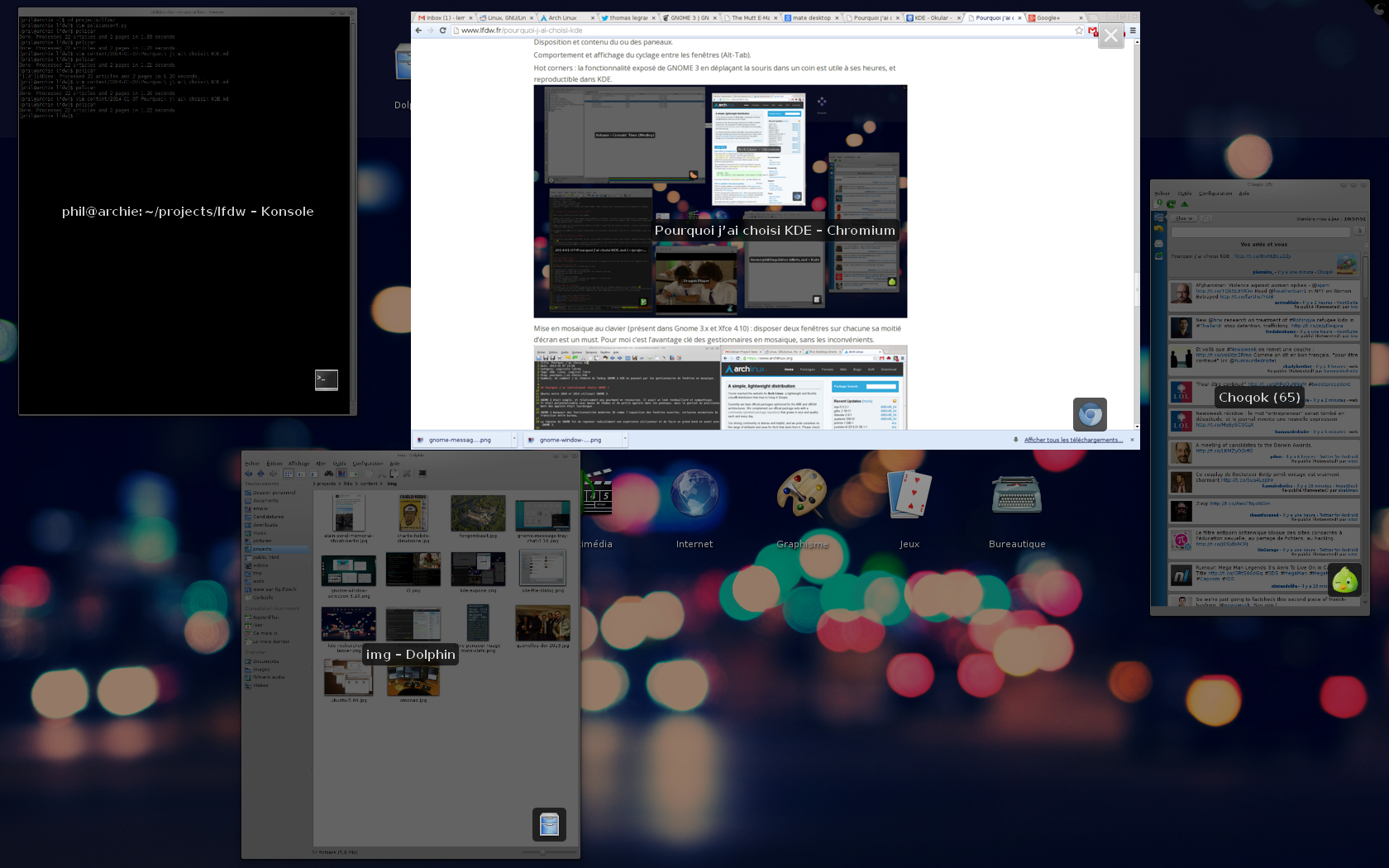
Task: Toggle Dolphin file previews button
Action: [x=341, y=474]
